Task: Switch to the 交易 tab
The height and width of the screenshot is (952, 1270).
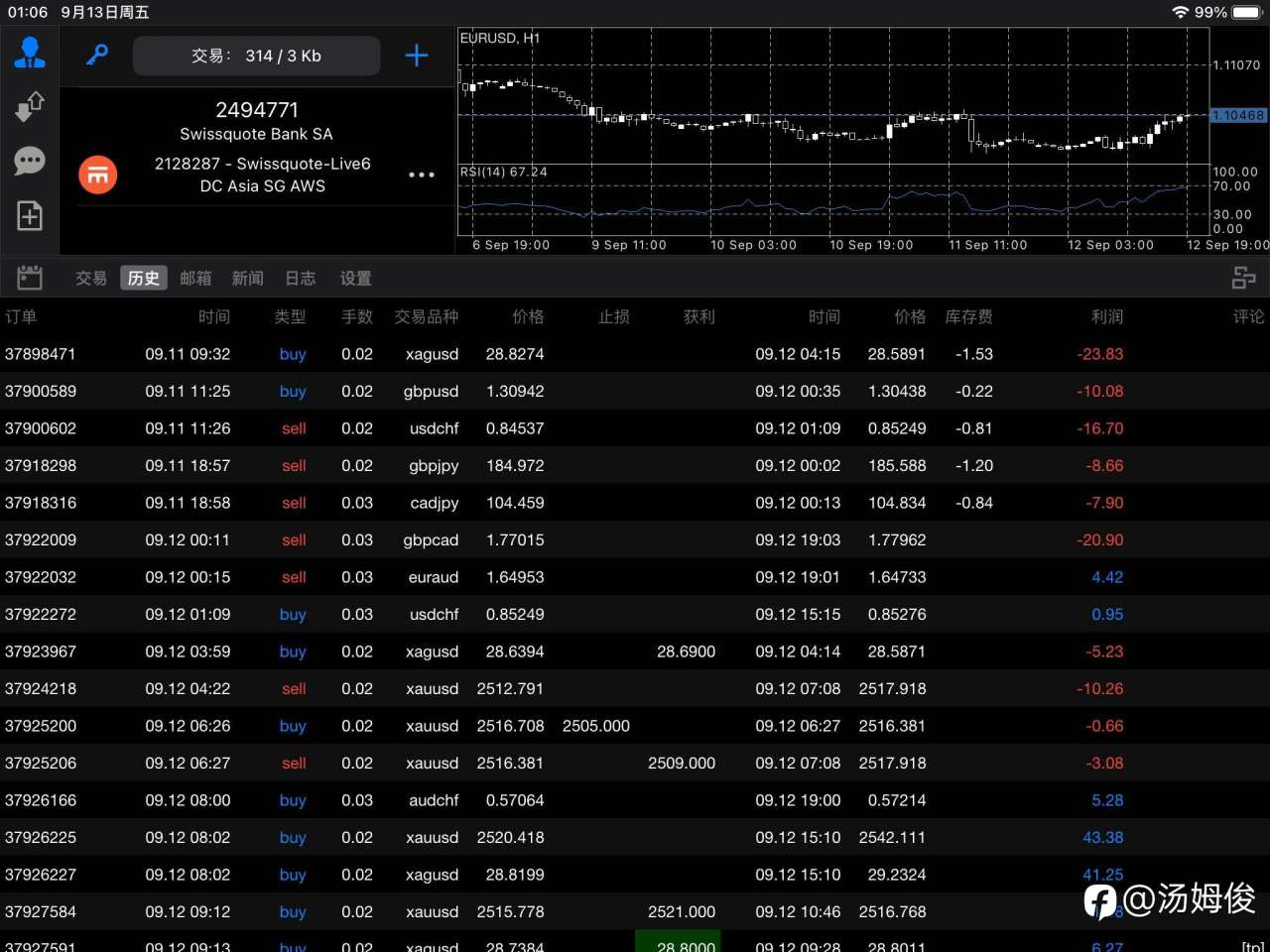Action: (x=91, y=279)
